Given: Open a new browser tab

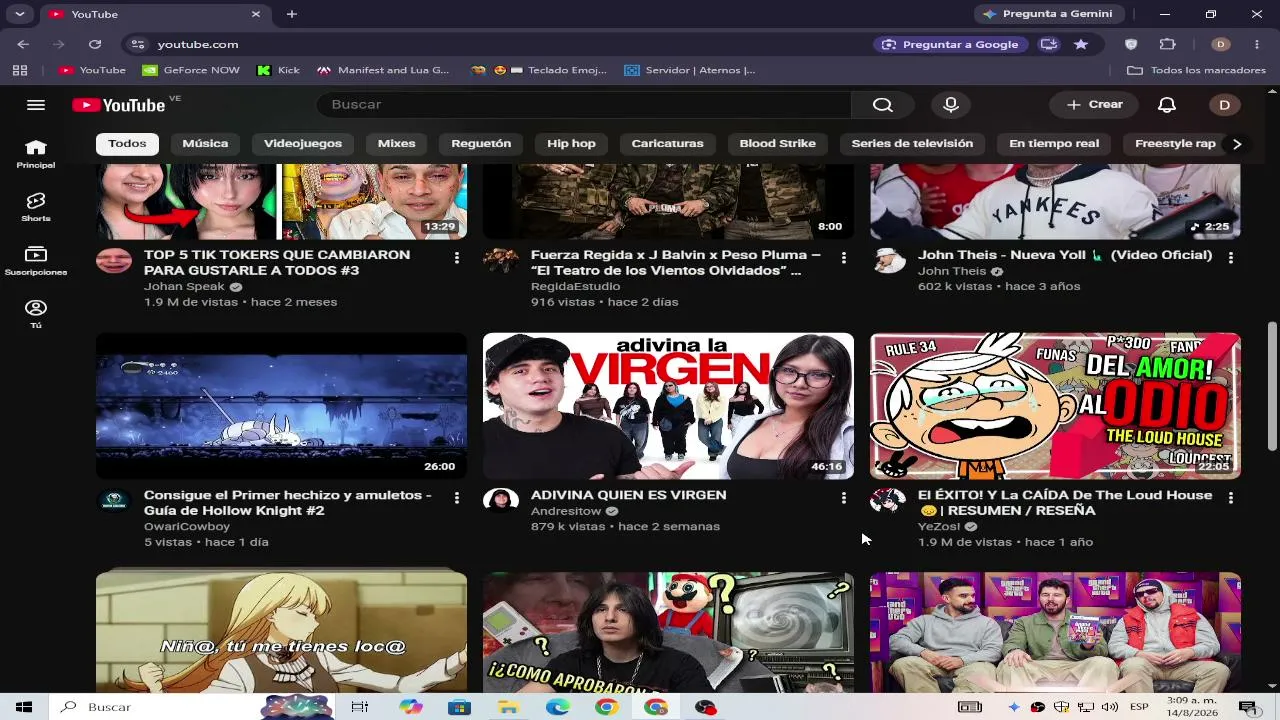Looking at the screenshot, I should click(x=292, y=14).
